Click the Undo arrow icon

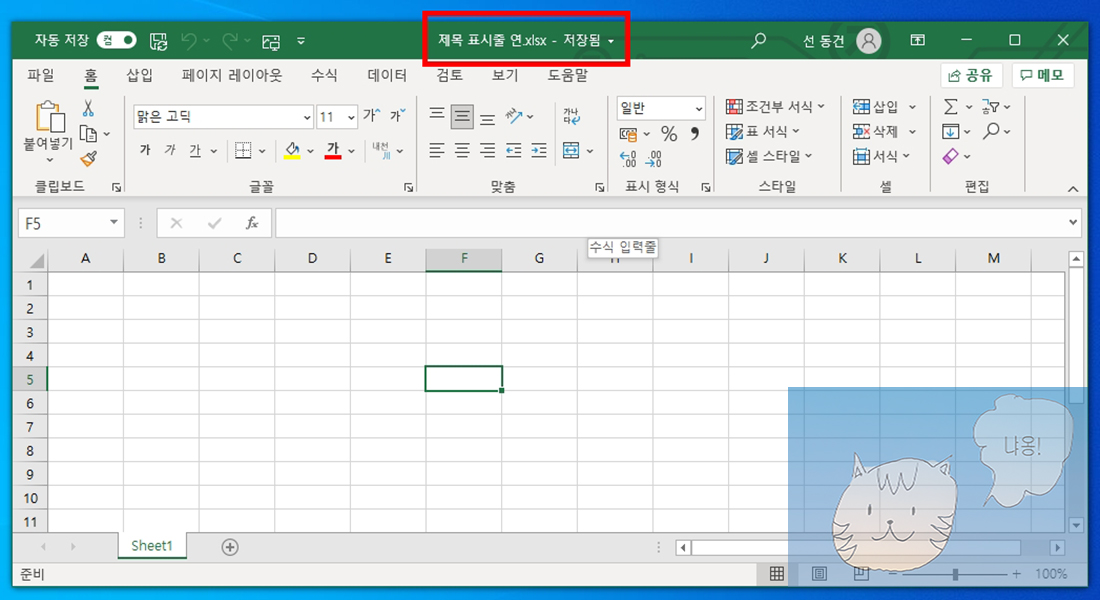(189, 41)
